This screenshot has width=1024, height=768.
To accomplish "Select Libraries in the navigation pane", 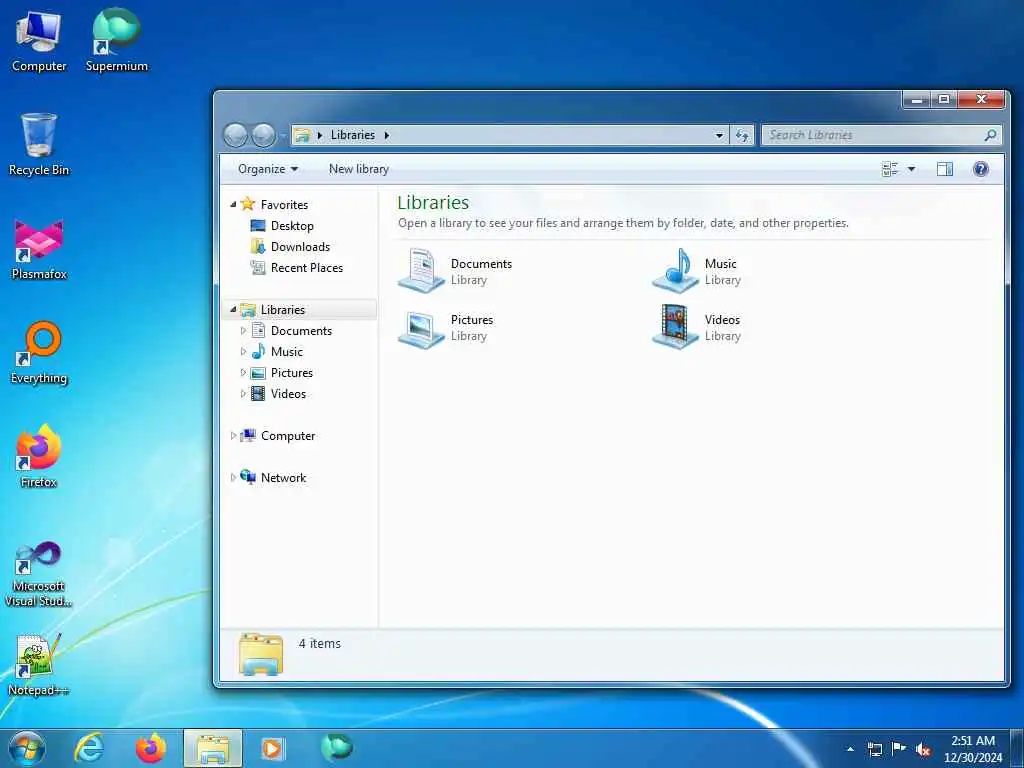I will click(282, 310).
